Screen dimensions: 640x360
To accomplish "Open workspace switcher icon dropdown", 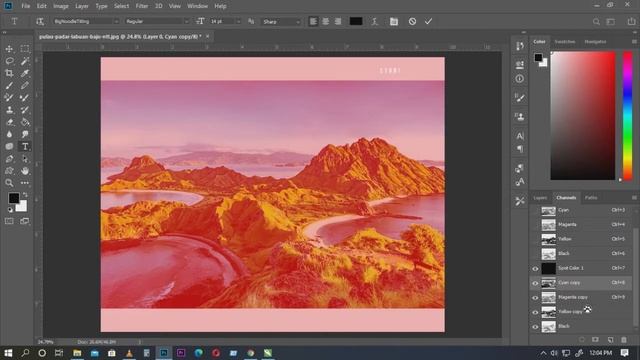I will (611, 21).
